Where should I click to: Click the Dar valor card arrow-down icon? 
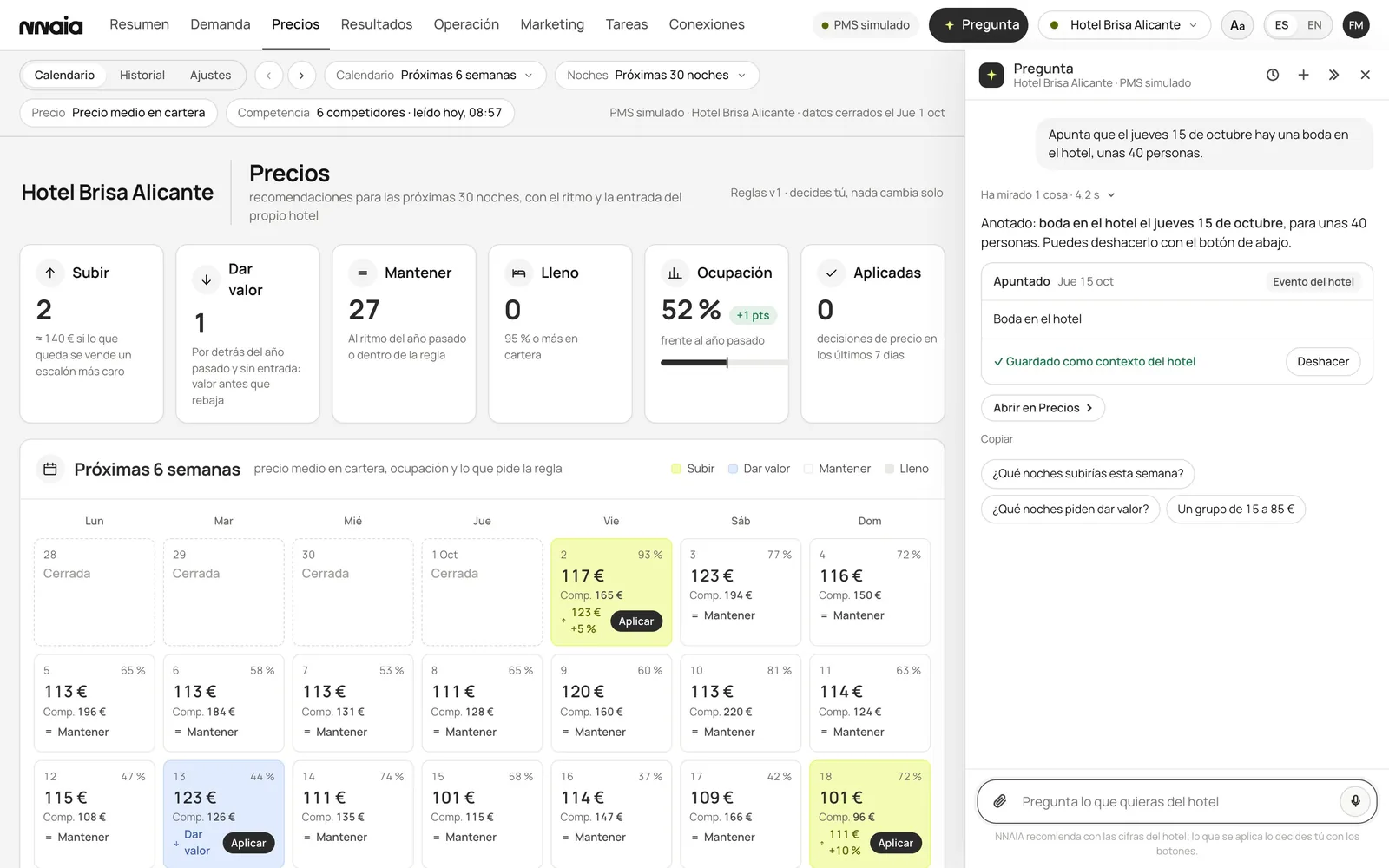coord(207,279)
